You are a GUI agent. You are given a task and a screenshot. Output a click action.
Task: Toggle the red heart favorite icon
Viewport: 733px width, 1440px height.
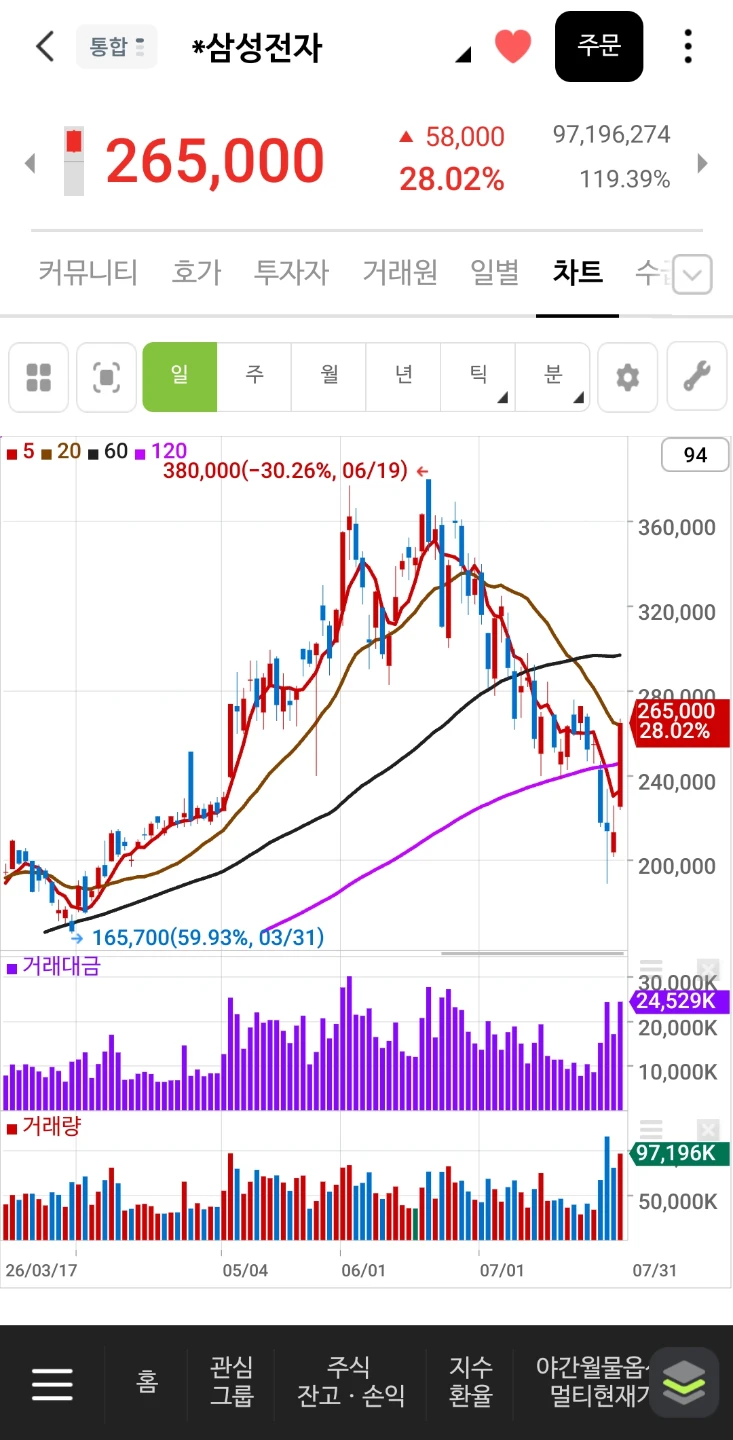513,46
